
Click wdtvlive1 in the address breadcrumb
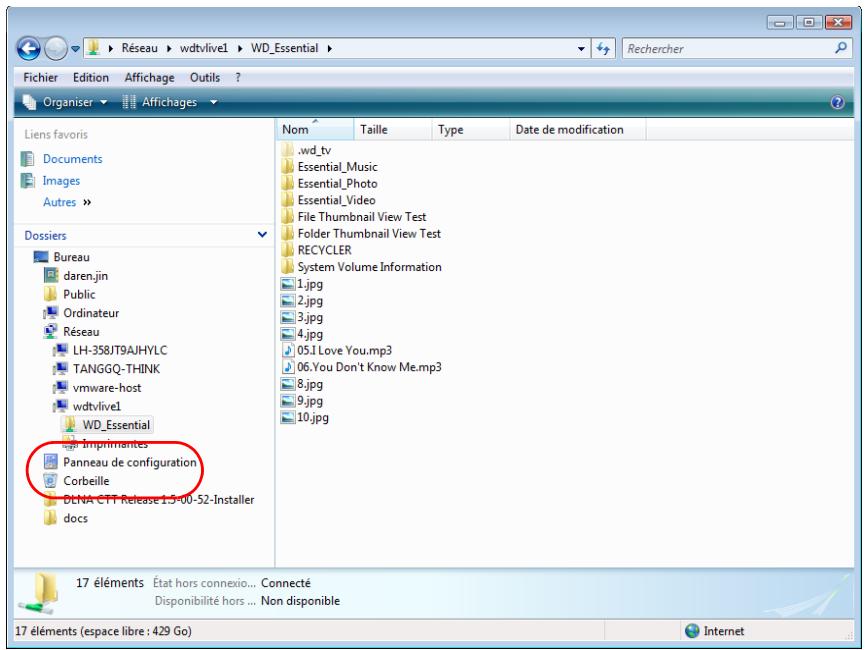point(204,49)
